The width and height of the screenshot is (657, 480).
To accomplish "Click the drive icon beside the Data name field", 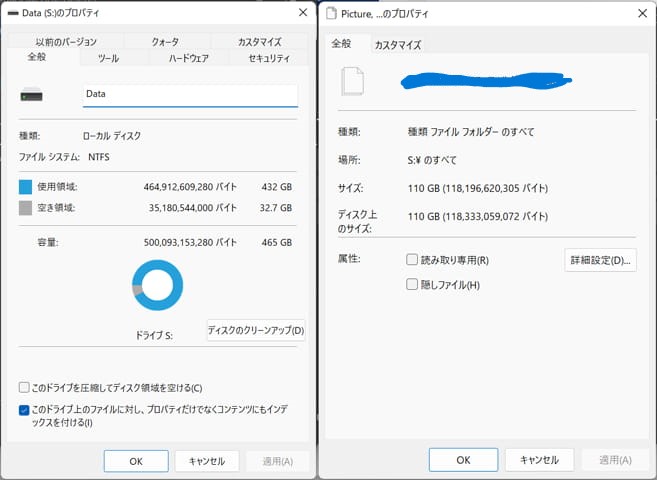I will (x=31, y=95).
